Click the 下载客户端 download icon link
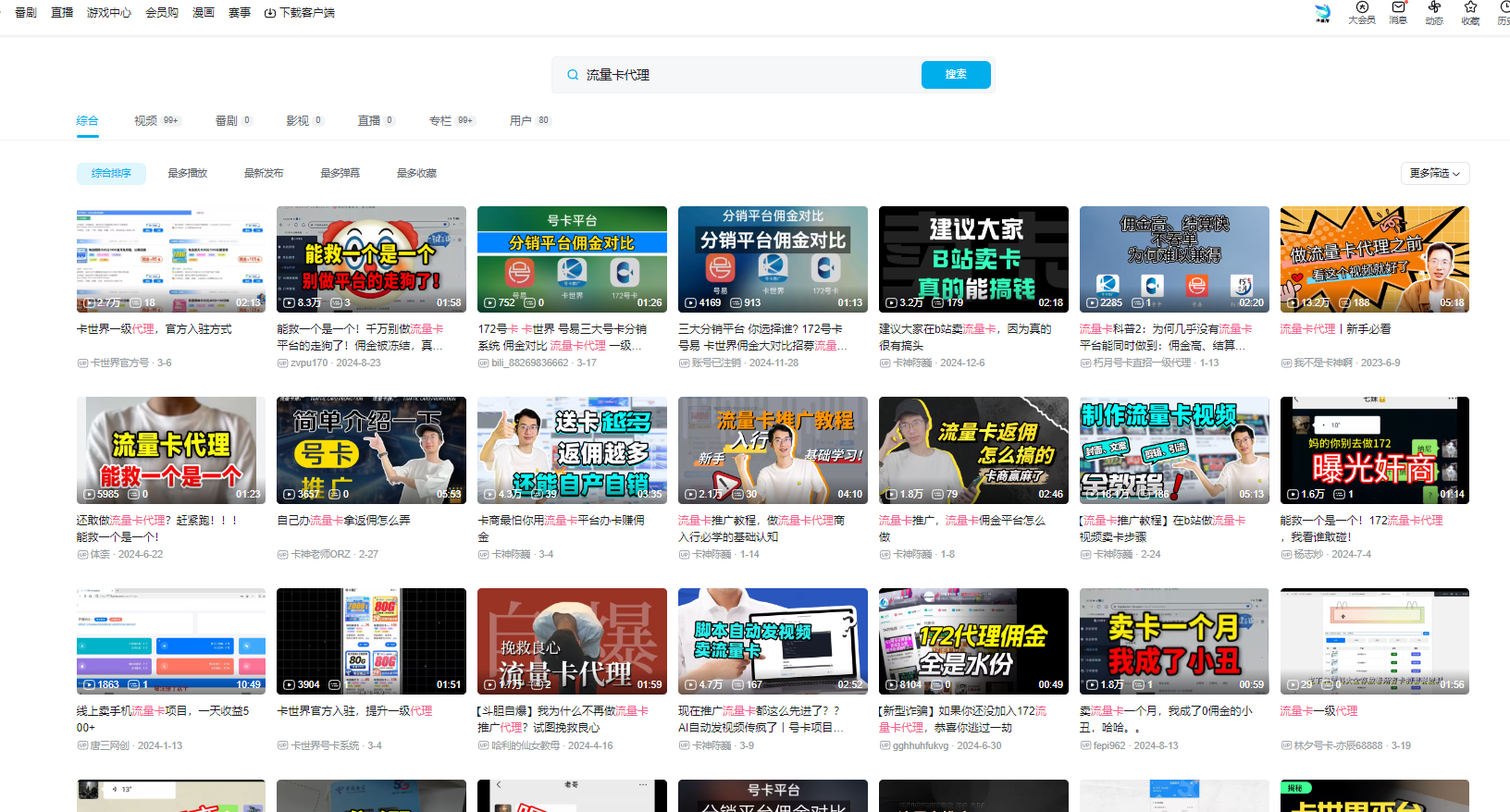The image size is (1510, 812). [x=300, y=13]
